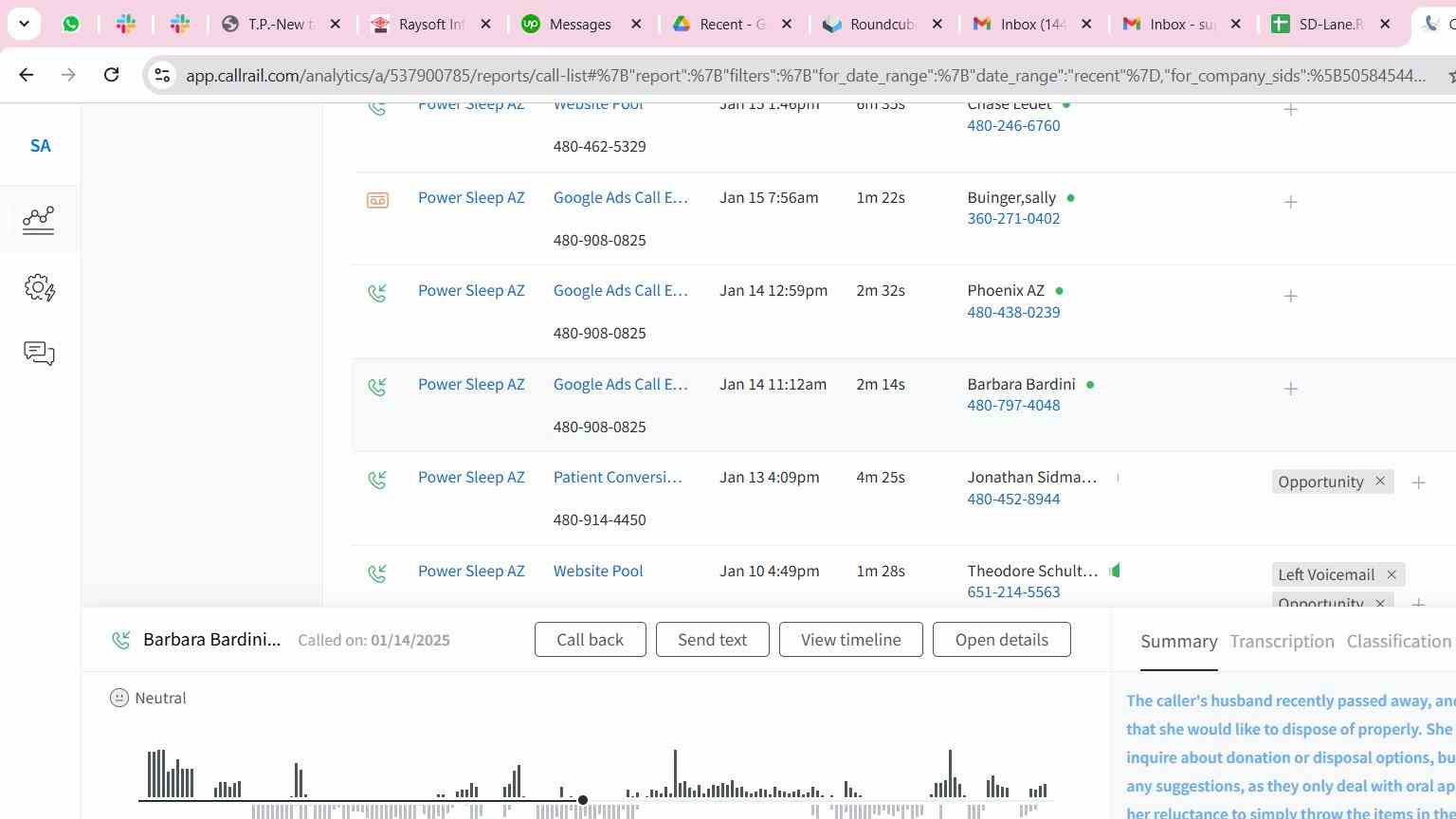Viewport: 1456px width, 819px height.
Task: Click the Send text button
Action: 712,640
